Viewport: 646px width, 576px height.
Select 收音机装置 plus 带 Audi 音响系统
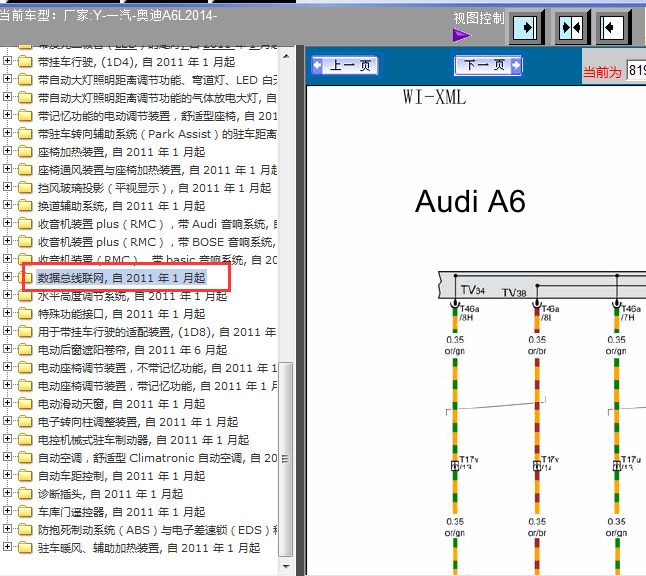point(157,224)
